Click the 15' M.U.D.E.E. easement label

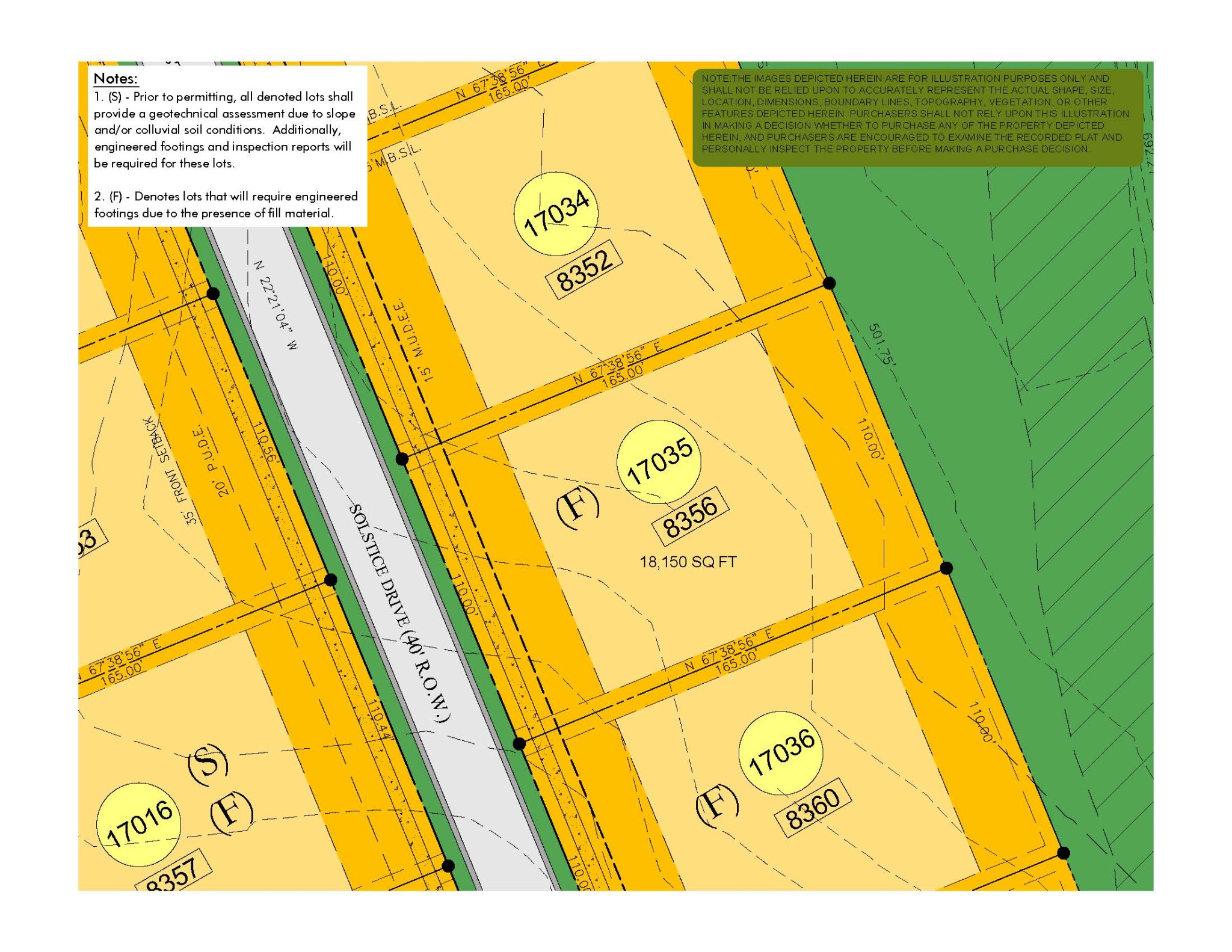414,340
